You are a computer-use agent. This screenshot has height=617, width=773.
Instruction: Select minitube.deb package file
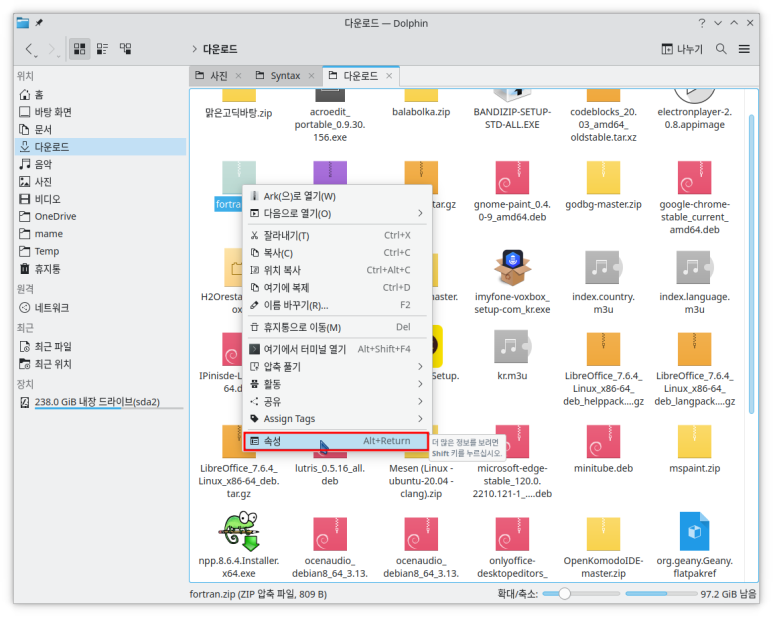[603, 448]
